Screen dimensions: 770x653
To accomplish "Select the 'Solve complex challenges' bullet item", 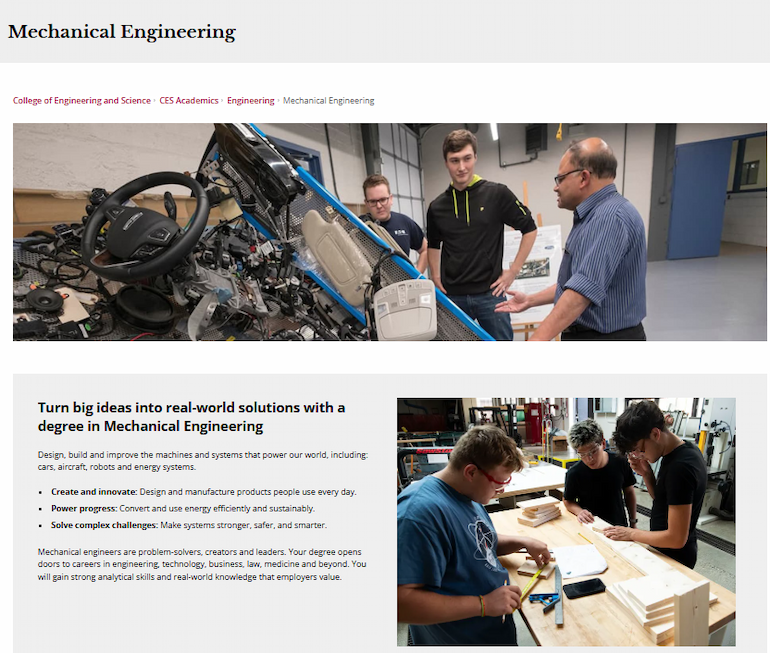I will (189, 525).
